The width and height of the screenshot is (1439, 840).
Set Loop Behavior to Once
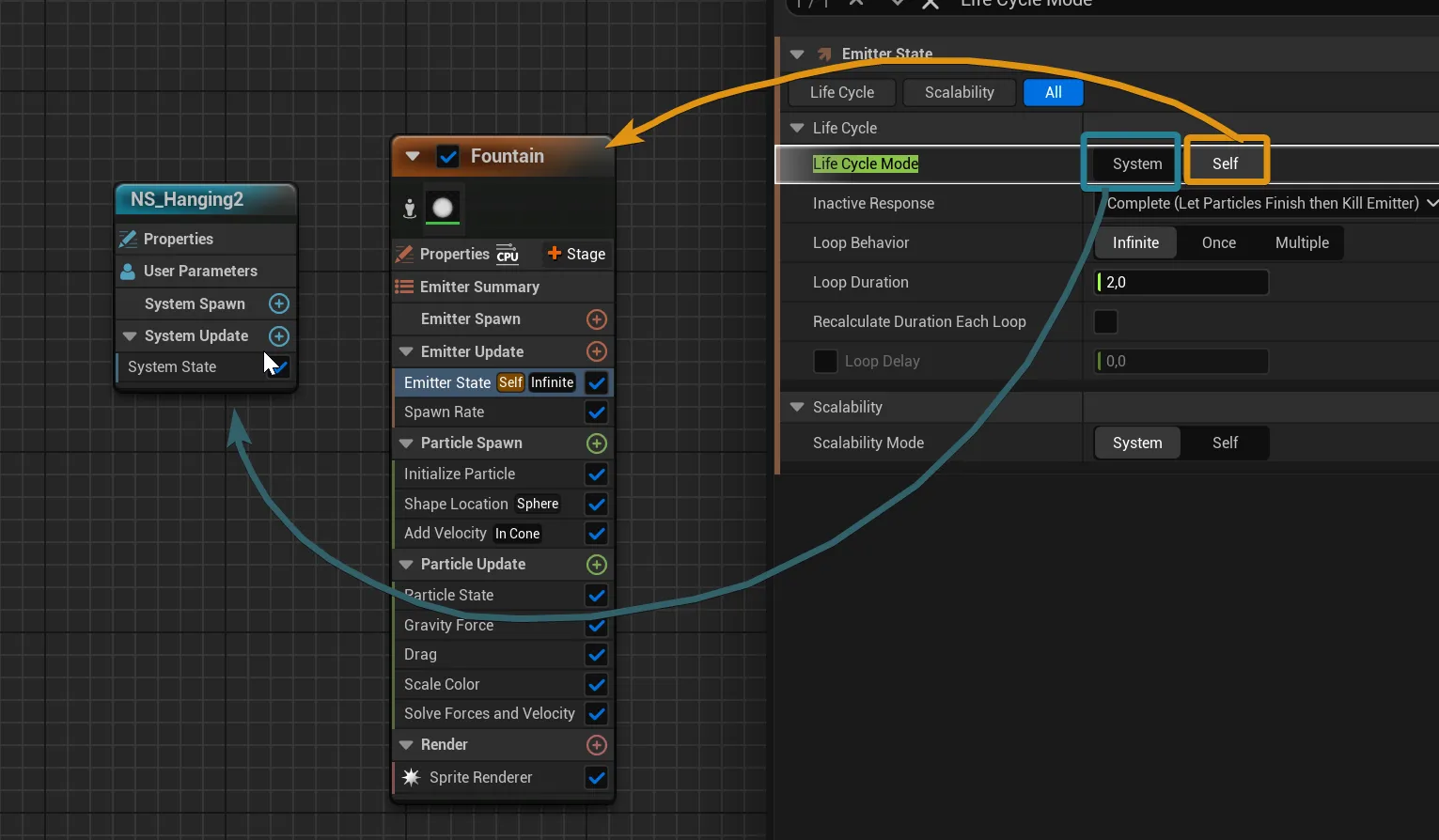1218,242
